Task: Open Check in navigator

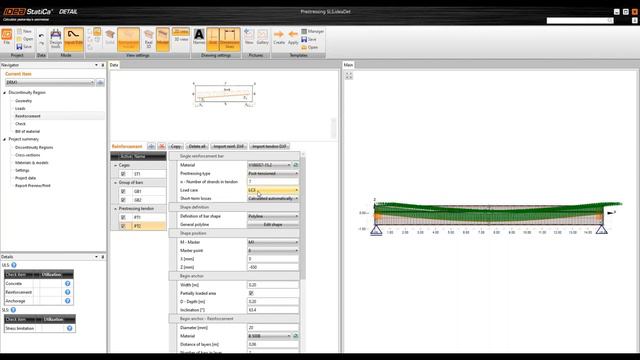Action: [x=20, y=124]
